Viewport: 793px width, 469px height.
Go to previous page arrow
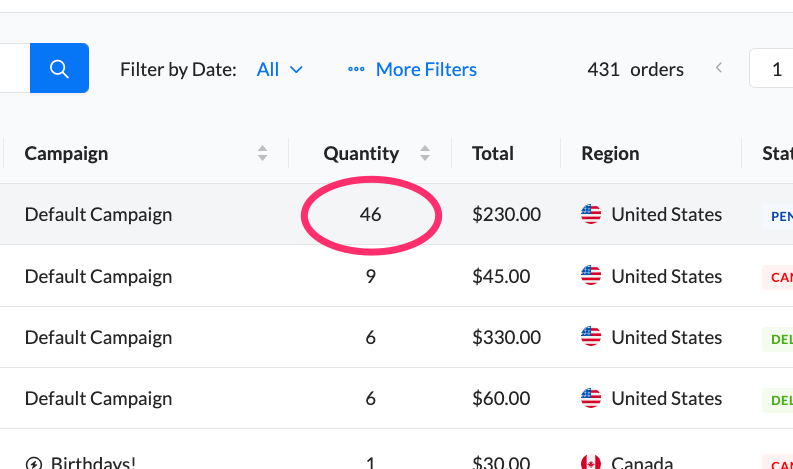tap(718, 69)
